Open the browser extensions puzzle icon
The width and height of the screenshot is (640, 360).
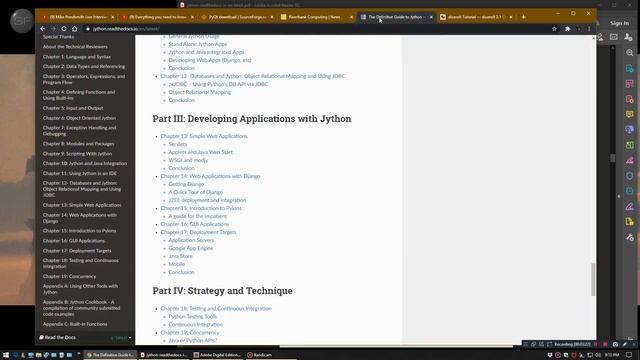(x=567, y=29)
